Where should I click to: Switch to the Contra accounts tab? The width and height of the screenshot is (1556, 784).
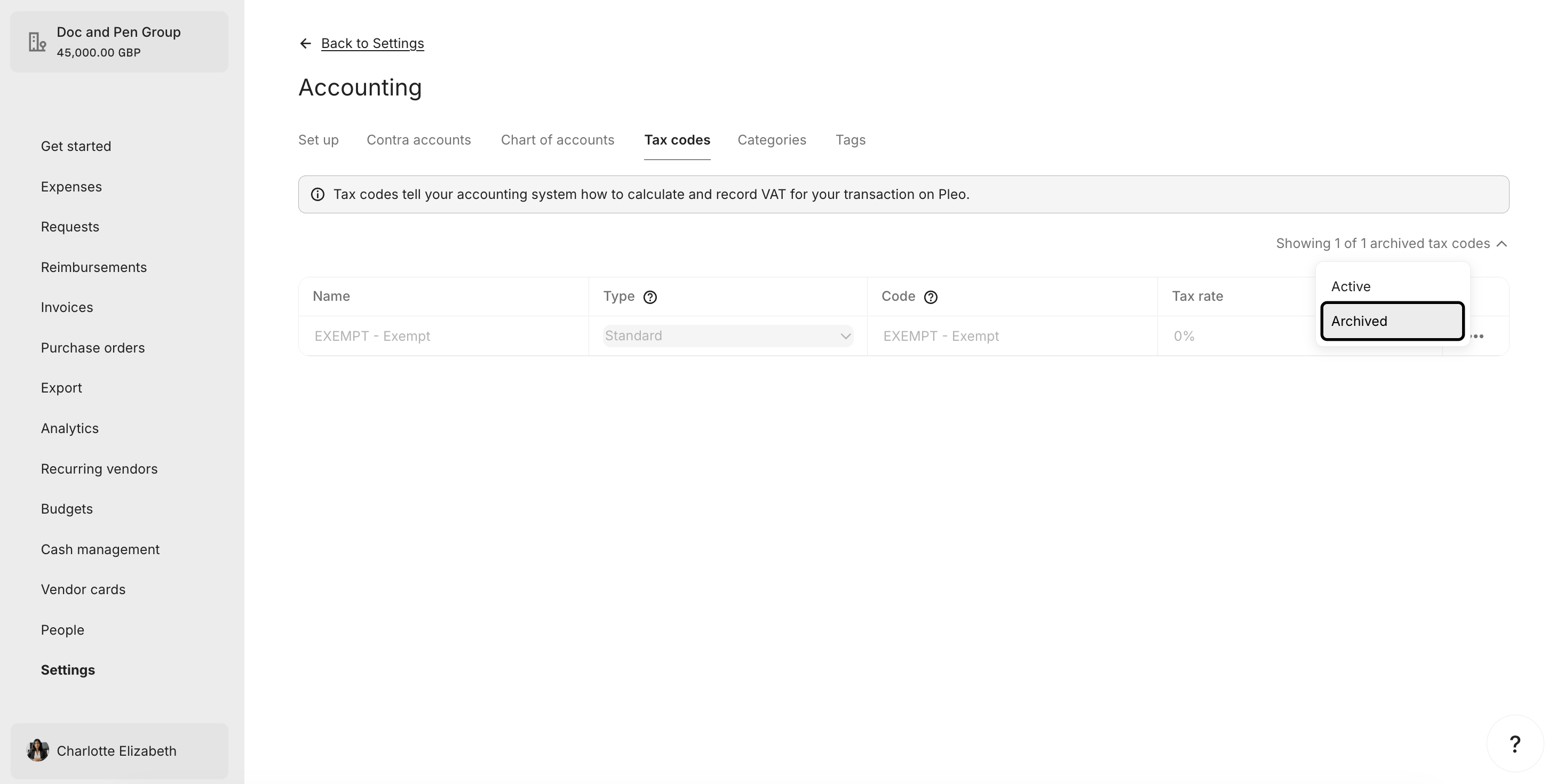coord(418,140)
